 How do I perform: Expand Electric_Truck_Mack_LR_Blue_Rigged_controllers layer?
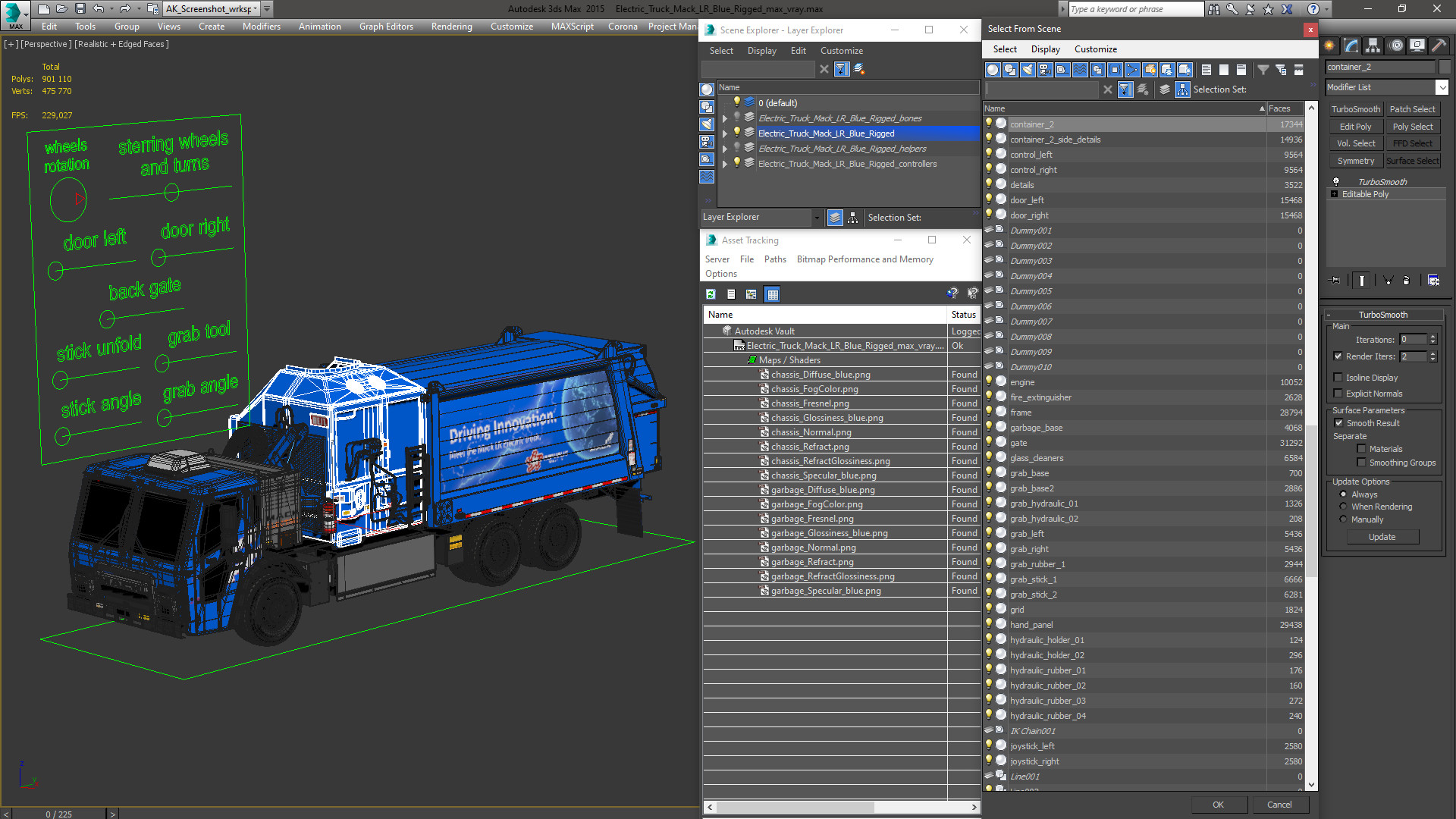tap(725, 164)
